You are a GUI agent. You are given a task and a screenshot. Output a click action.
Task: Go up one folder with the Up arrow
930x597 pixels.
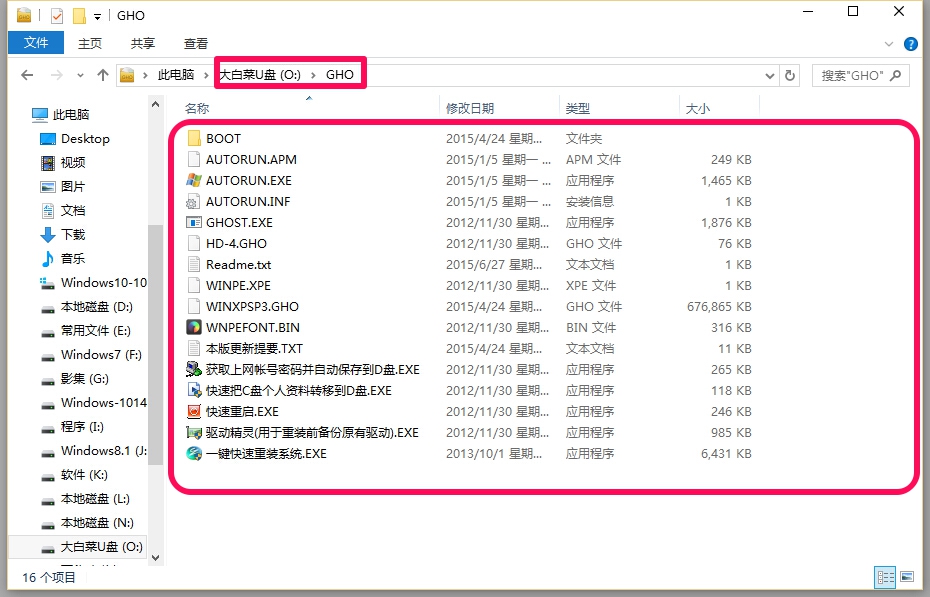(103, 74)
